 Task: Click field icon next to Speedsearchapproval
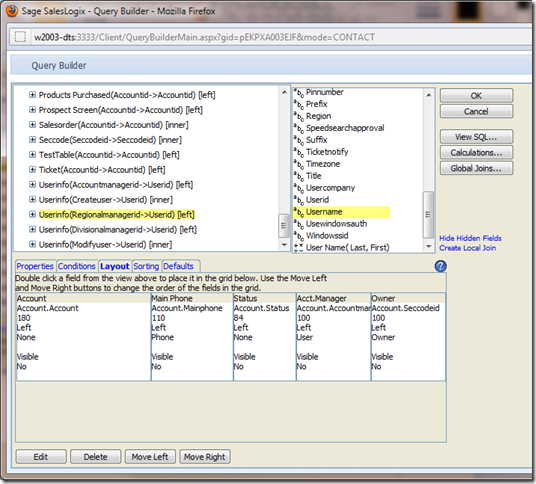(x=299, y=128)
